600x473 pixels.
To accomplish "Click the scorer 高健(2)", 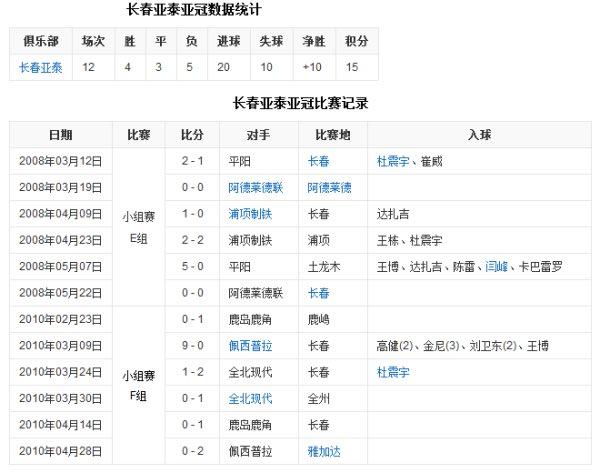I will coord(395,346).
